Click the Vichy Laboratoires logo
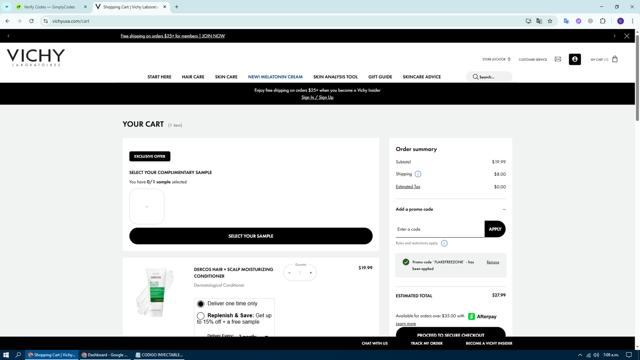Viewport: 640px width, 360px height. 36,57
